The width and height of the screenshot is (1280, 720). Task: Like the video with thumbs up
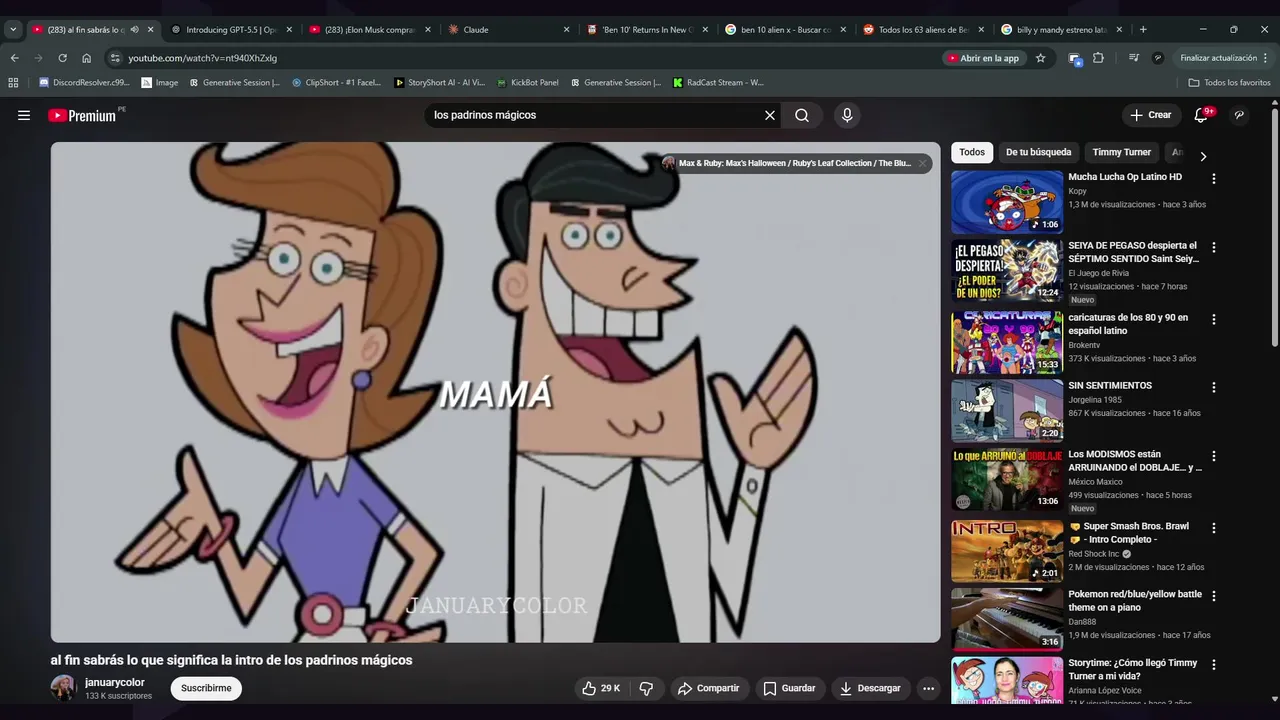click(x=601, y=688)
